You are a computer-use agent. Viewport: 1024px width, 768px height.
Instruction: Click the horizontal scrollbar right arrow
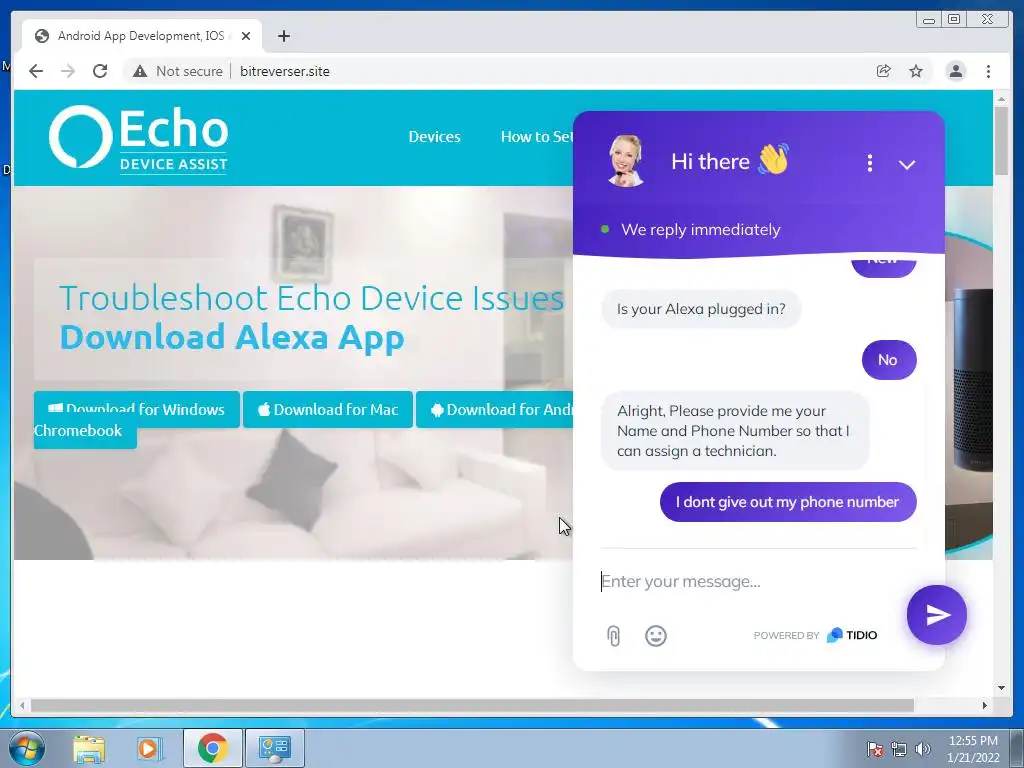pyautogui.click(x=985, y=705)
